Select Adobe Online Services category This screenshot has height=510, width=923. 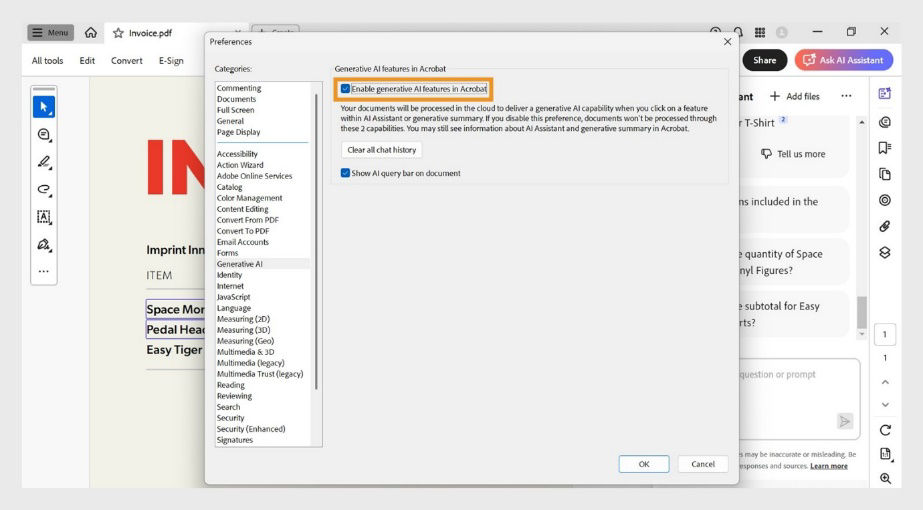coord(254,176)
